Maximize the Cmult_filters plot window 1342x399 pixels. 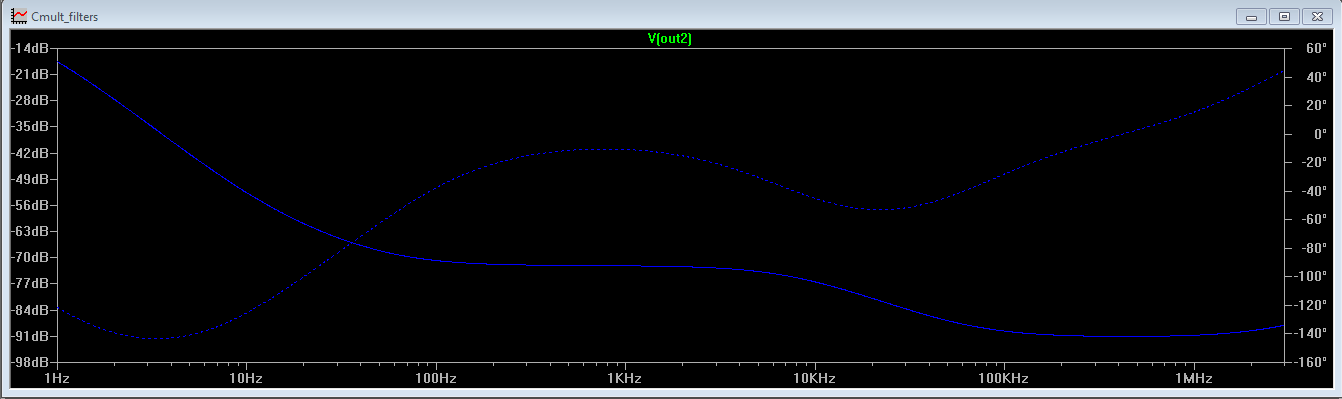point(1283,16)
